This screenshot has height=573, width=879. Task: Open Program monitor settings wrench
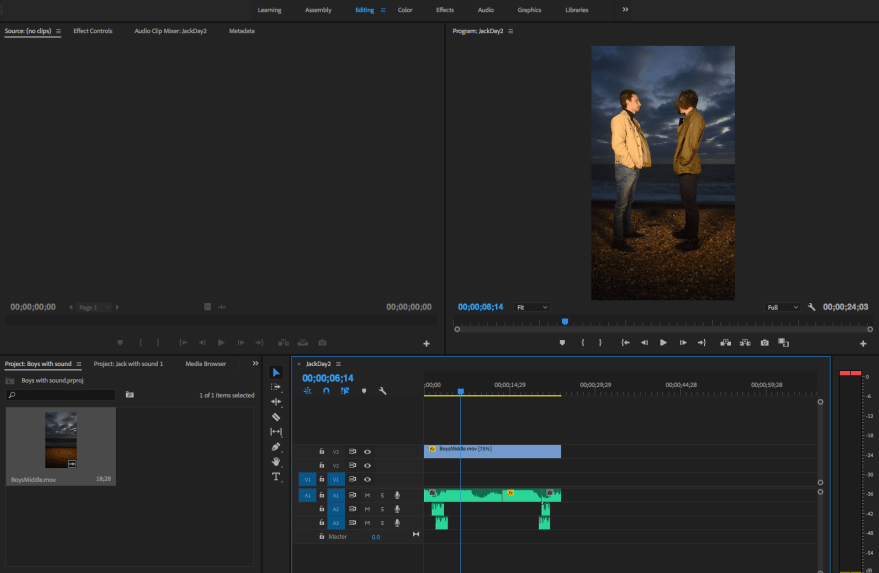811,307
